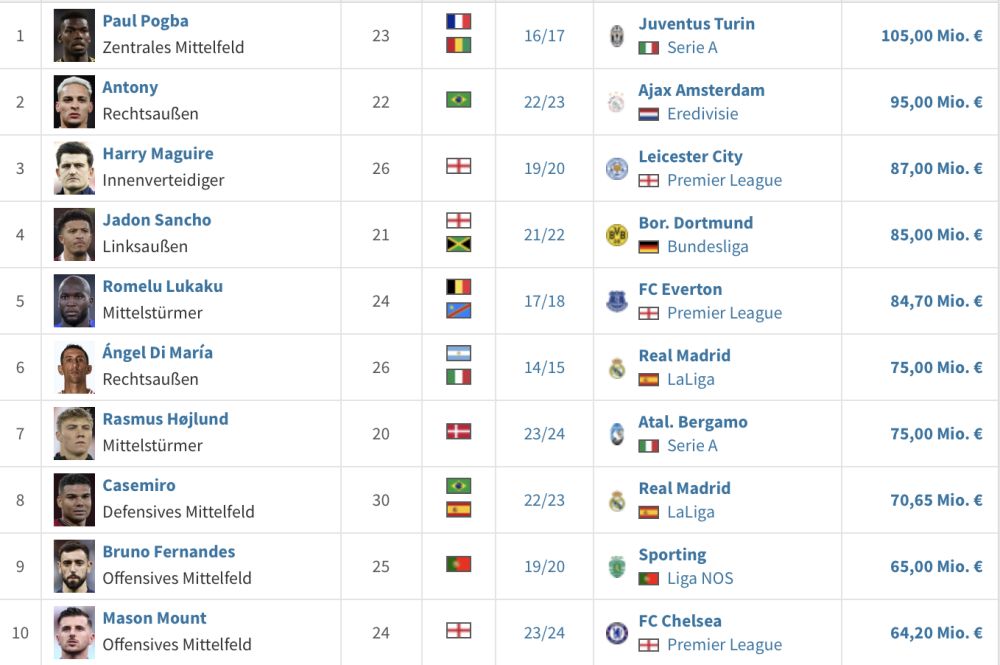
Task: Click the FC Chelsea club crest
Action: pyautogui.click(x=617, y=633)
